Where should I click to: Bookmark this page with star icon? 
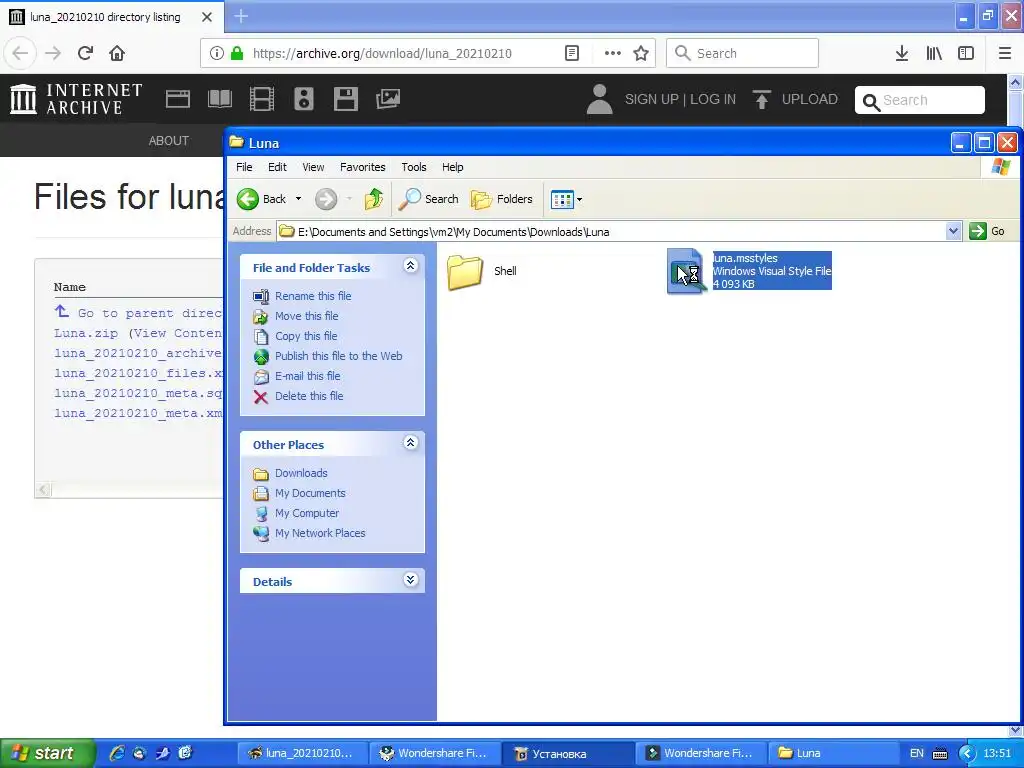point(641,53)
